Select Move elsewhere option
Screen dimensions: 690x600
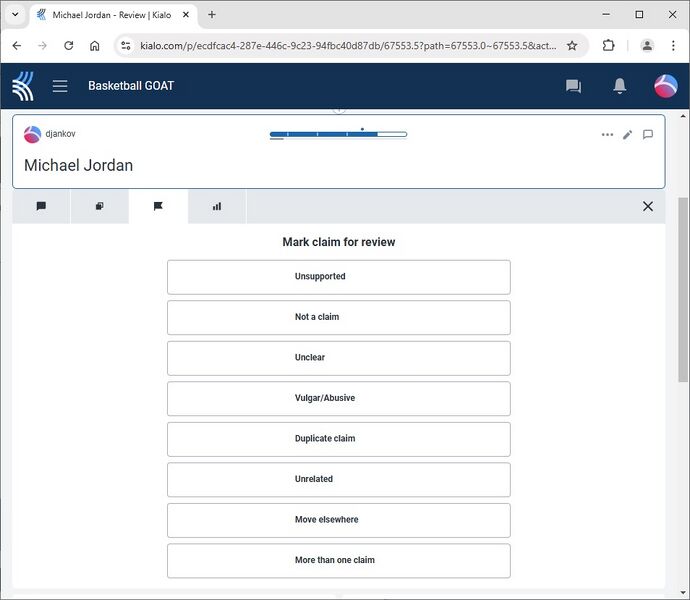[x=338, y=520]
